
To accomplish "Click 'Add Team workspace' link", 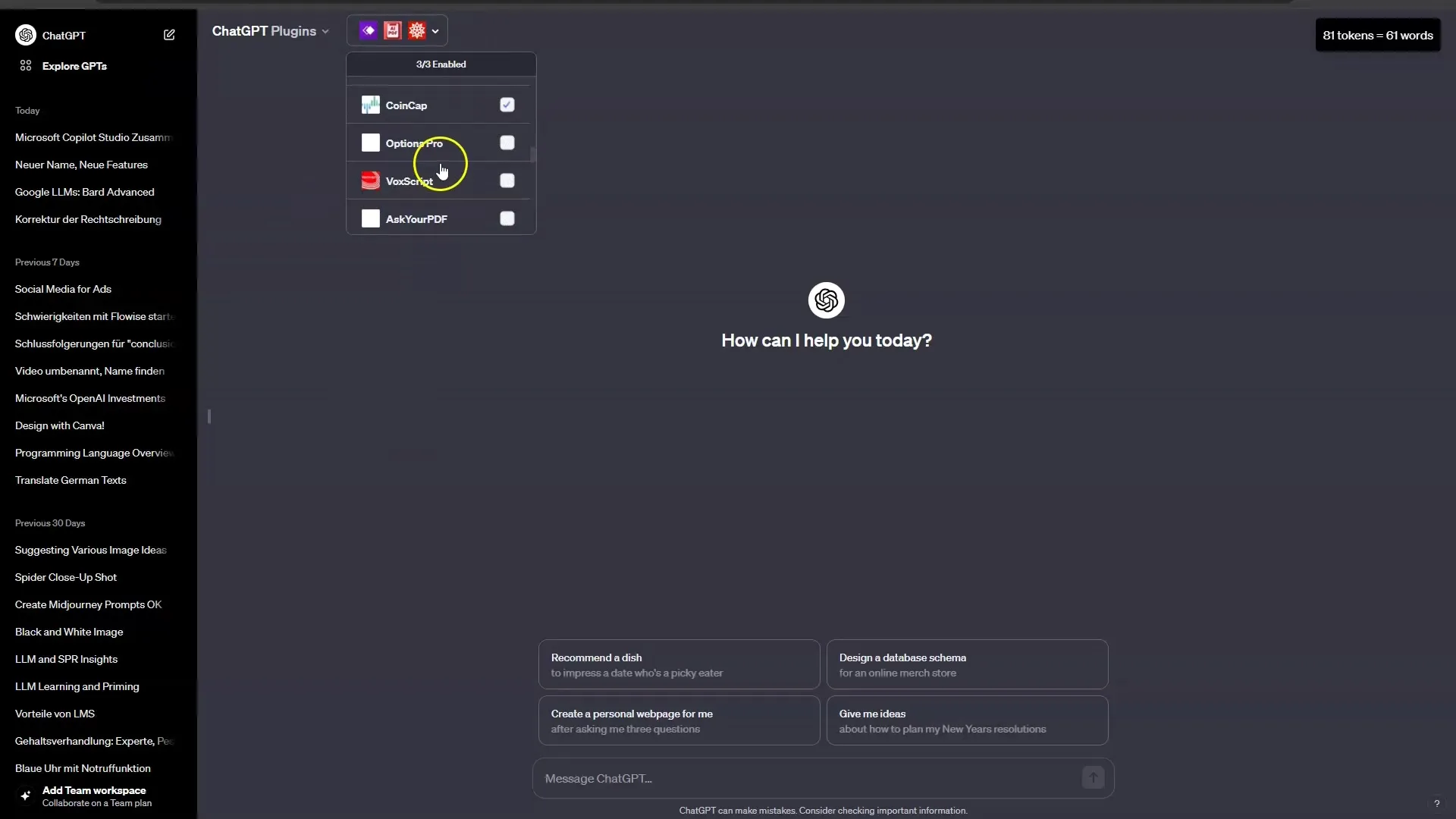I will click(94, 790).
